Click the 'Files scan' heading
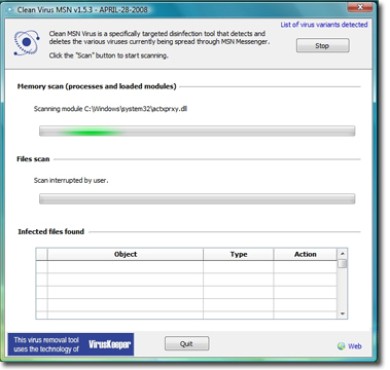Image resolution: width=390 pixels, height=370 pixels. tap(33, 159)
